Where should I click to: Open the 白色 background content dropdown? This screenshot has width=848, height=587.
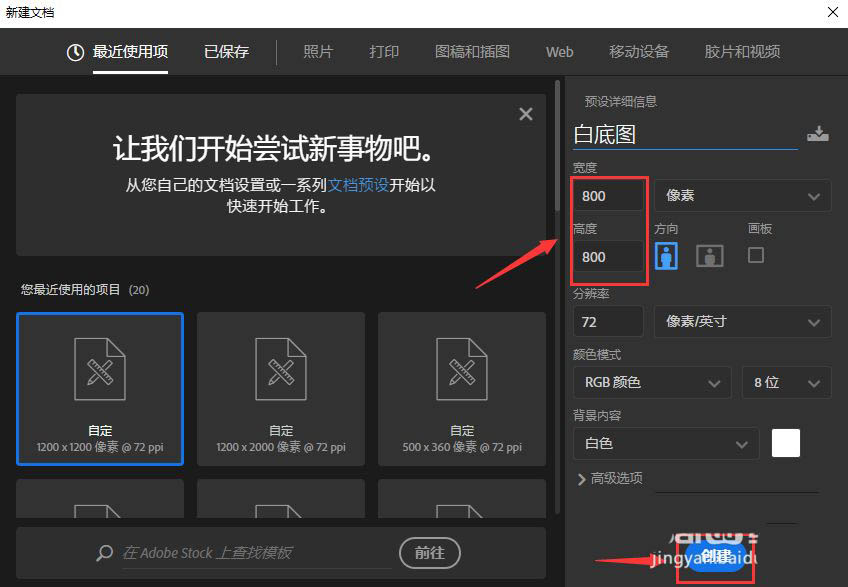tap(666, 444)
